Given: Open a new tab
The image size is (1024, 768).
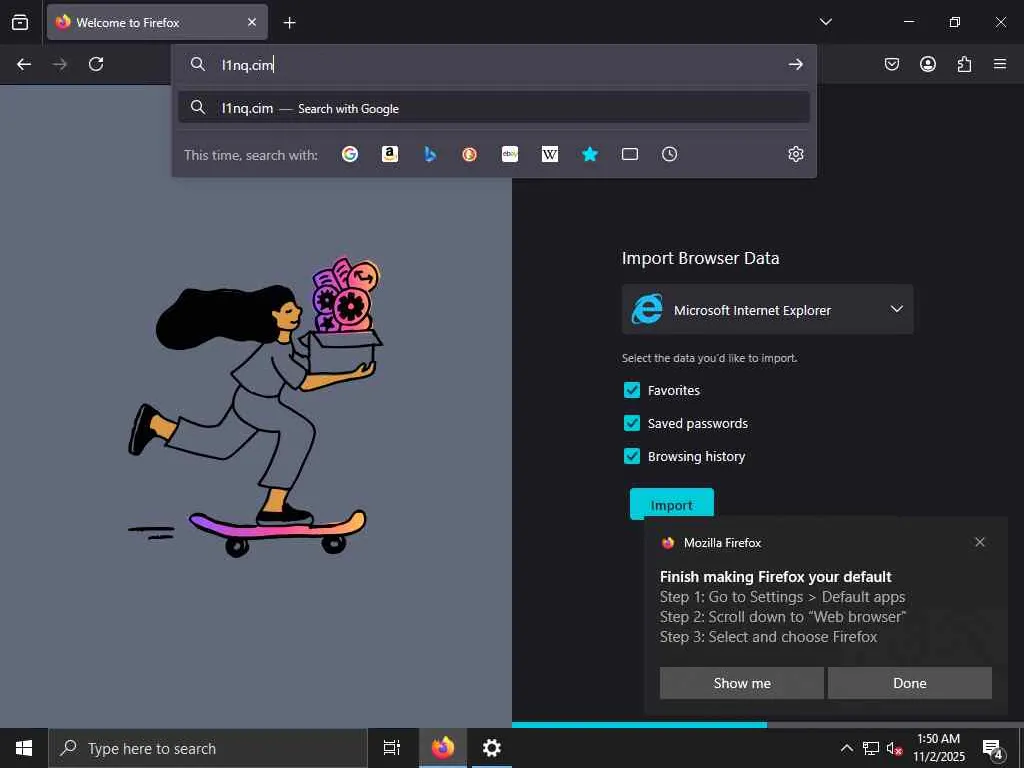Looking at the screenshot, I should point(289,23).
